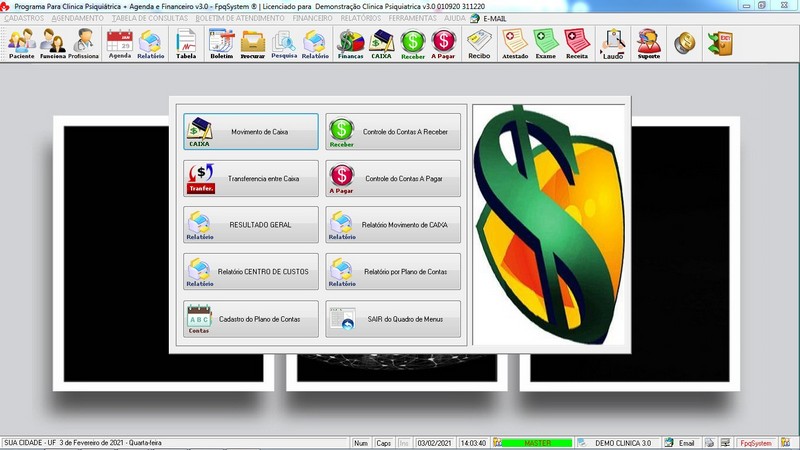The height and width of the screenshot is (450, 800).
Task: Open Relatório por Plano de Contas button
Action: click(393, 272)
